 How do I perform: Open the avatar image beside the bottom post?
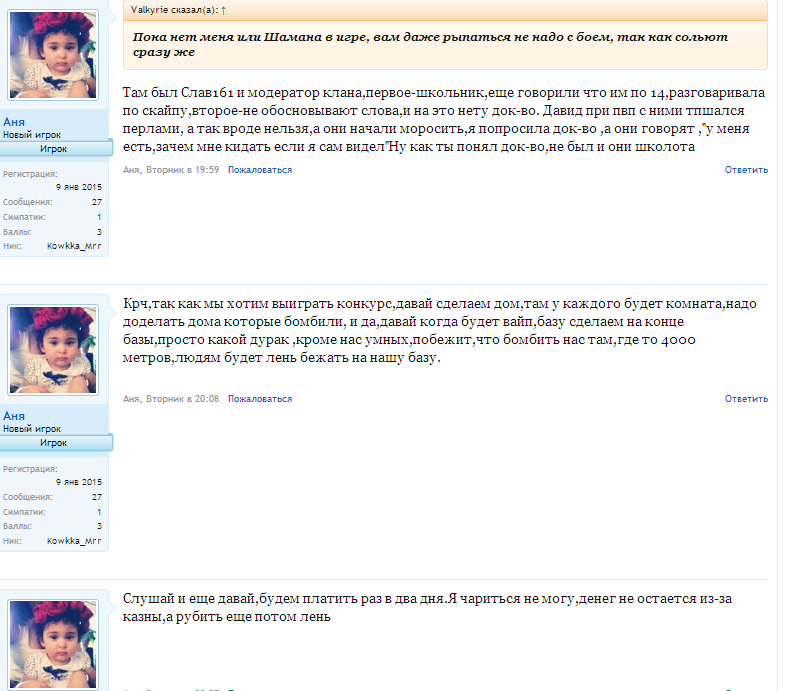[x=53, y=644]
